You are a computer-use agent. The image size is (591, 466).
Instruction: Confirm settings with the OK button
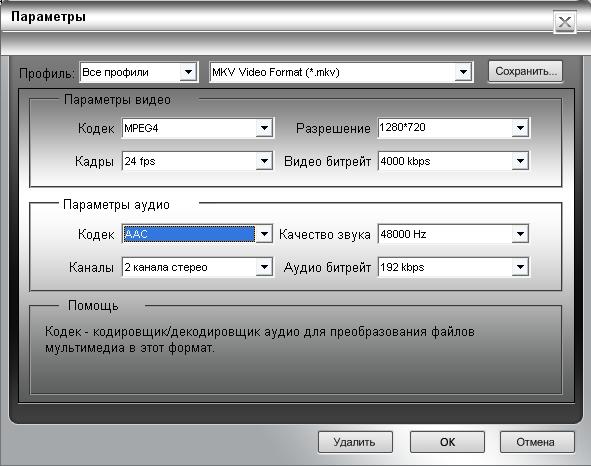[x=447, y=442]
